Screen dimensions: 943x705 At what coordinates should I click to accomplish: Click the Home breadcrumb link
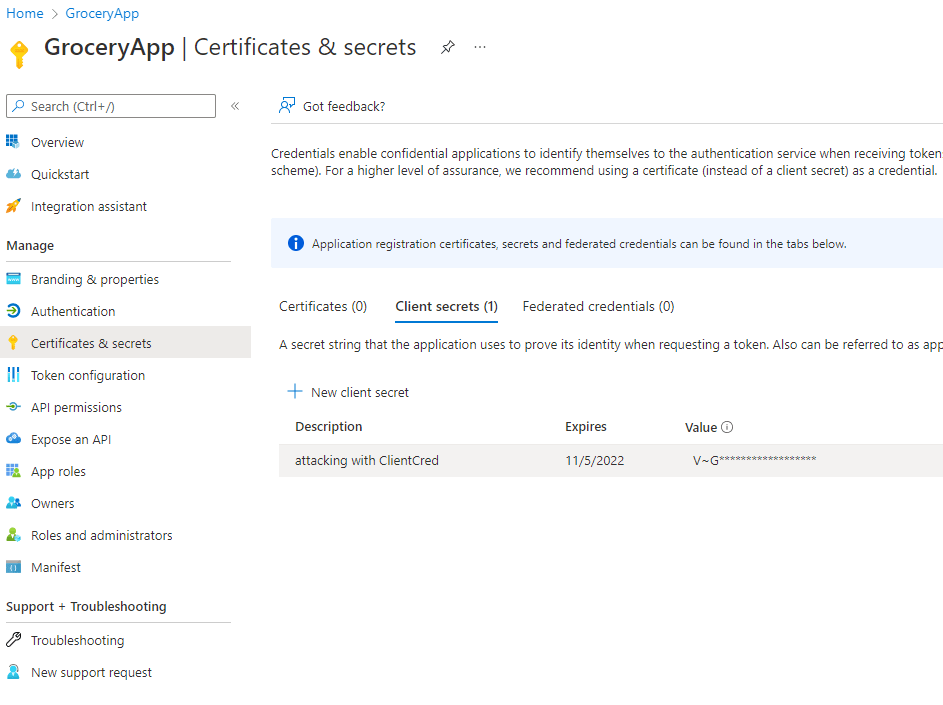(25, 14)
